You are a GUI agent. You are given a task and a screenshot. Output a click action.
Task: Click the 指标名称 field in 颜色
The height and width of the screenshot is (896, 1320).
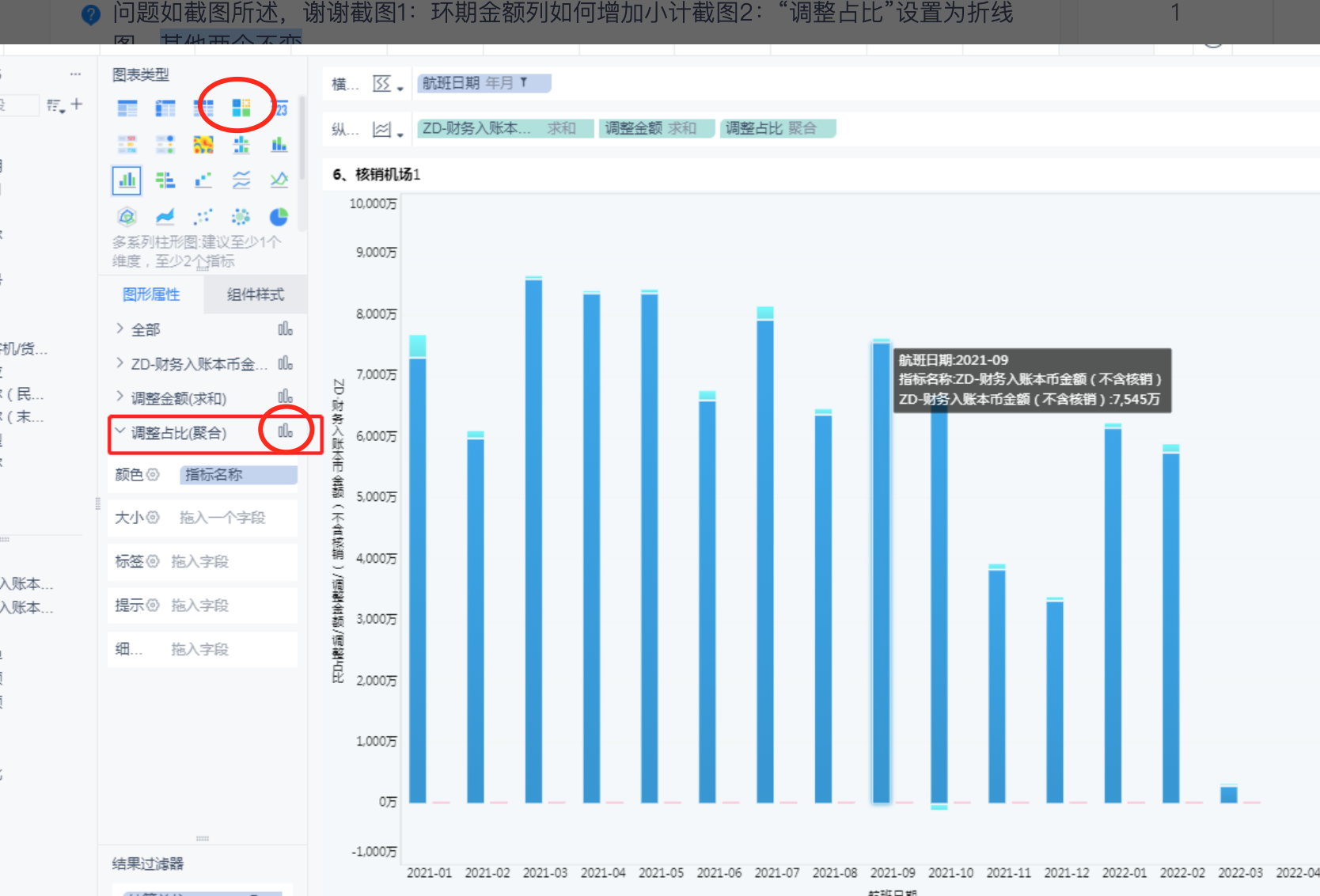coord(238,474)
